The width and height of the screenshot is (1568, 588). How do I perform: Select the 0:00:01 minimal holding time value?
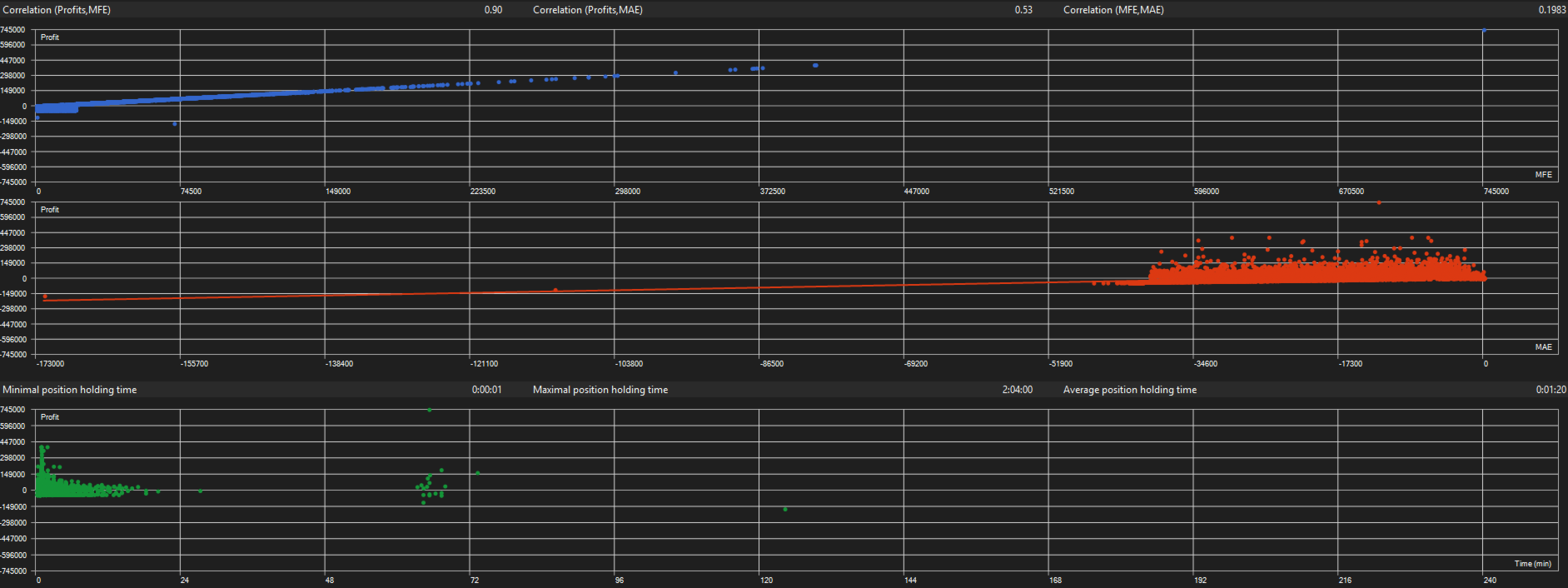[x=486, y=390]
